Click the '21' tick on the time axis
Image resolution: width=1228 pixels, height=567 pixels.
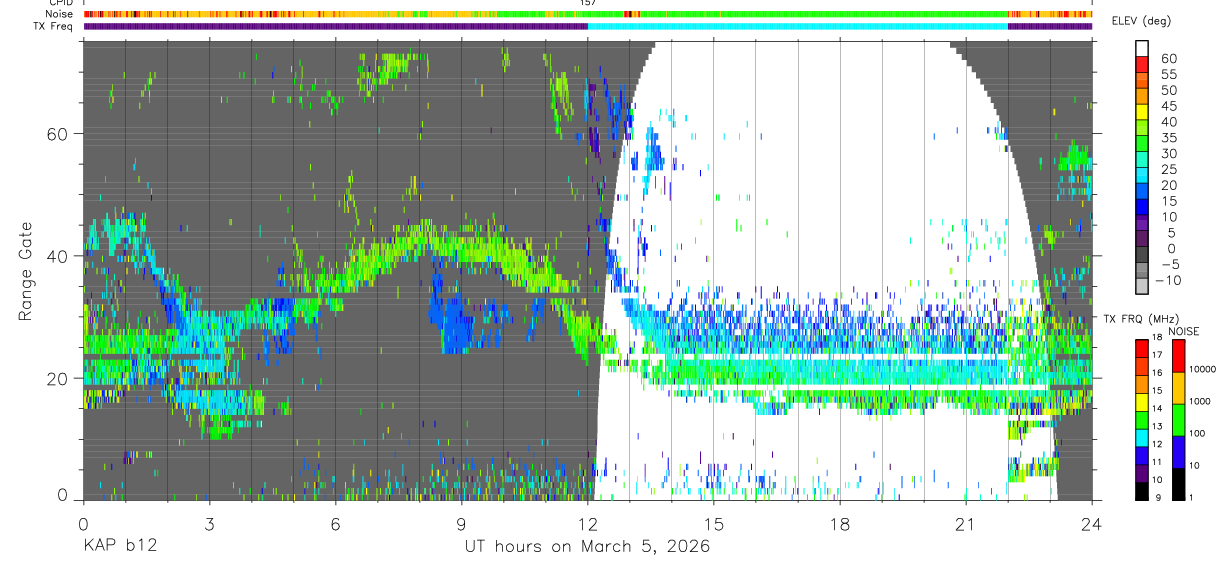pos(966,524)
